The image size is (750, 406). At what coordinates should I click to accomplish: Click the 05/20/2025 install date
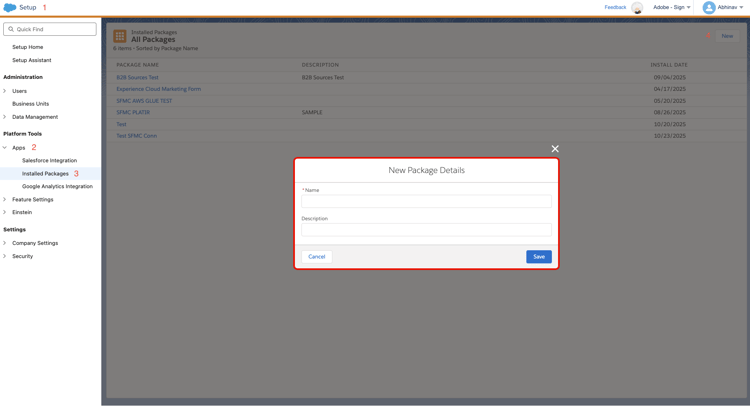(x=670, y=101)
